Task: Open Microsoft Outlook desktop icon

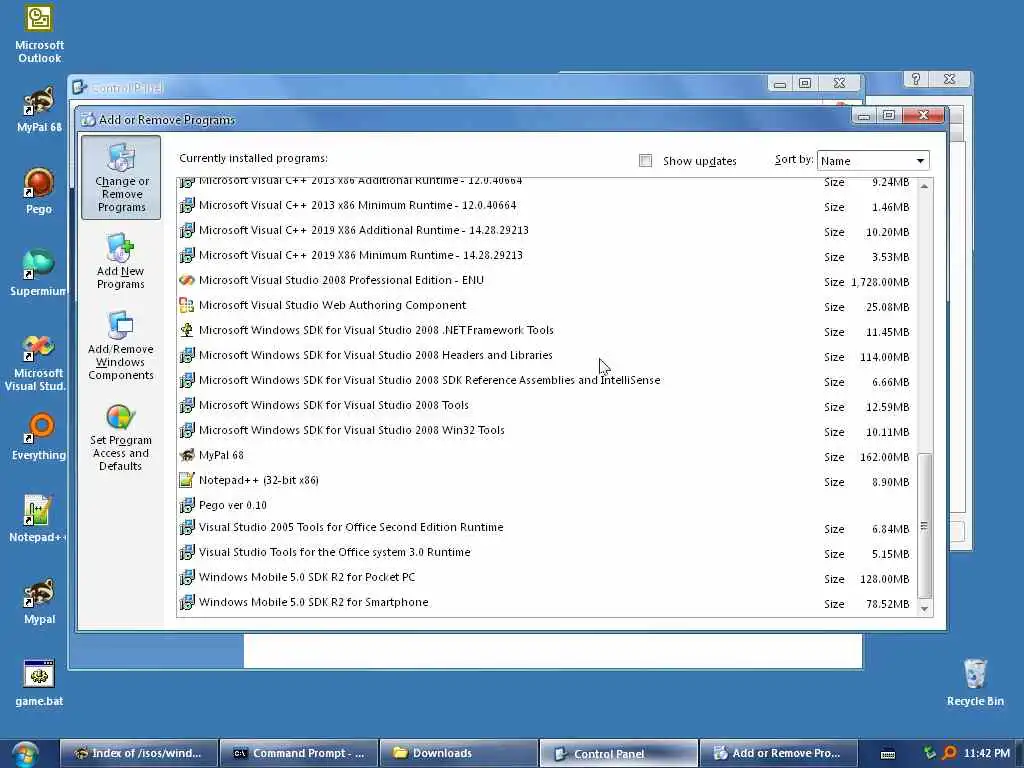Action: pos(39,33)
